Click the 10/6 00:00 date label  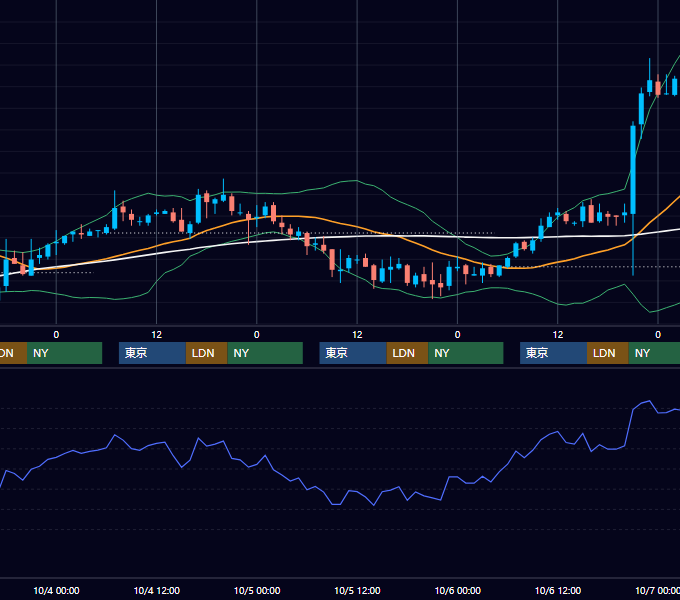coord(458,590)
